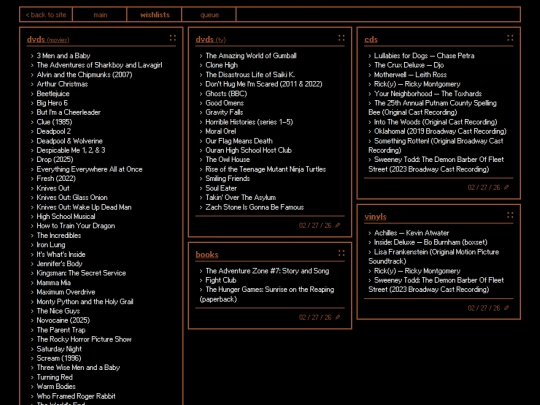
Task: Select the 'Big Hero 6' entry
Action: tap(52, 103)
